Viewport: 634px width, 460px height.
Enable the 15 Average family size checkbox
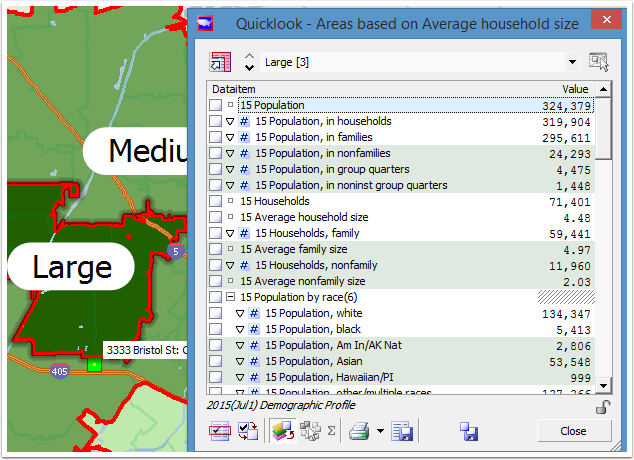tap(215, 249)
